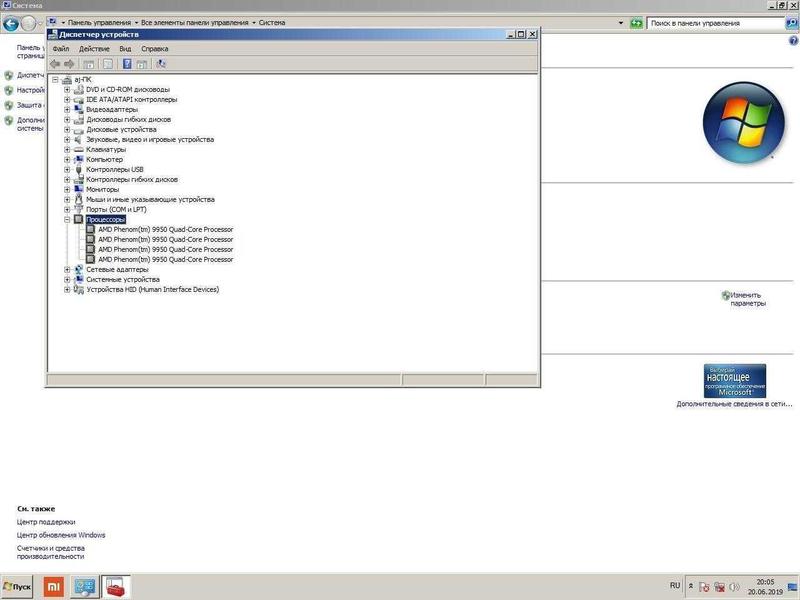
Task: Click the network disconnected tray icon
Action: [719, 587]
